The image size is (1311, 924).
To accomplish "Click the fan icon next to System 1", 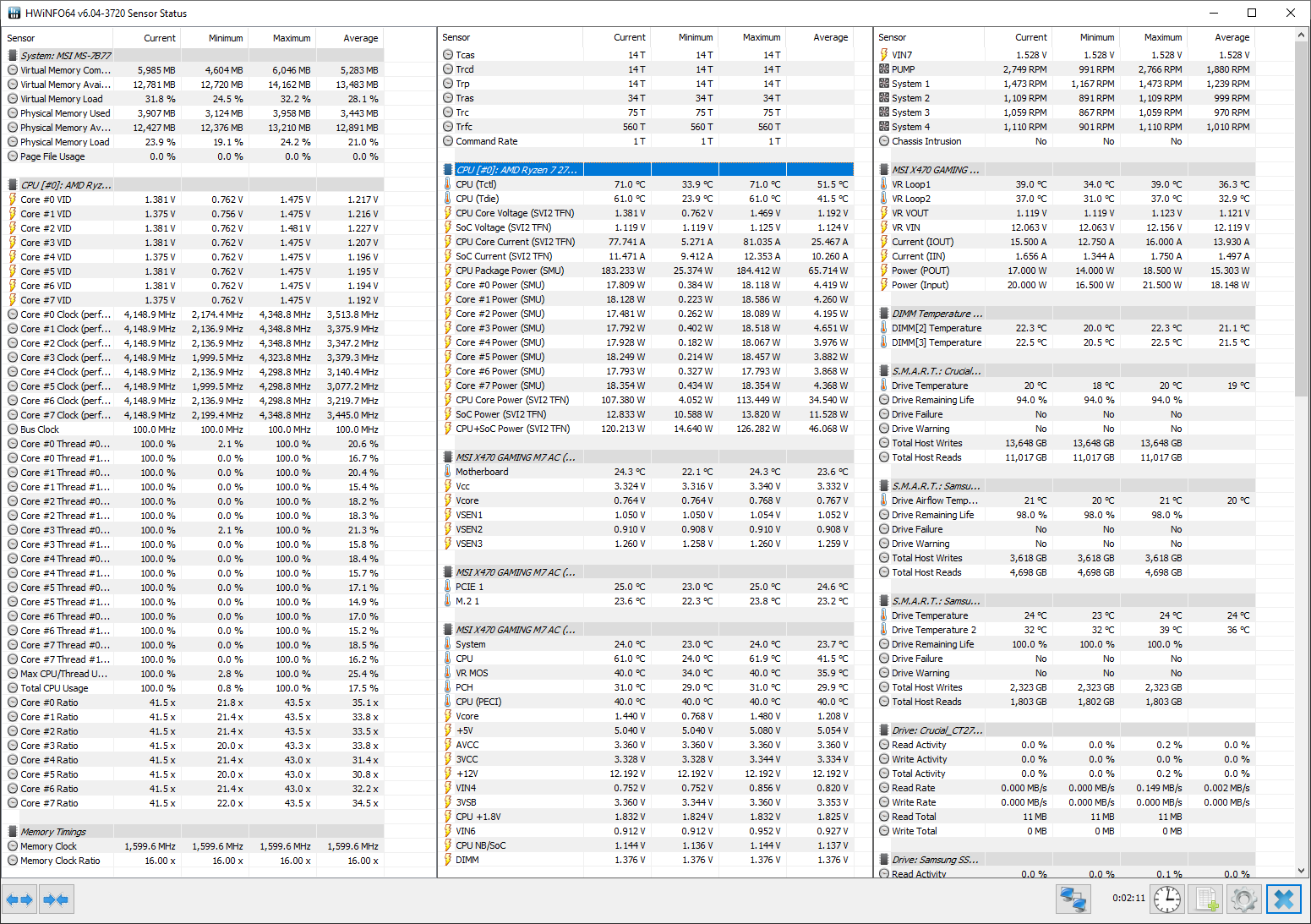I will pyautogui.click(x=884, y=84).
